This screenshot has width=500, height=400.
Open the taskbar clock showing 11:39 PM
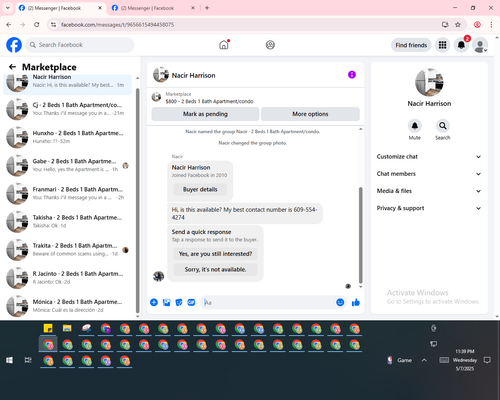click(x=465, y=360)
